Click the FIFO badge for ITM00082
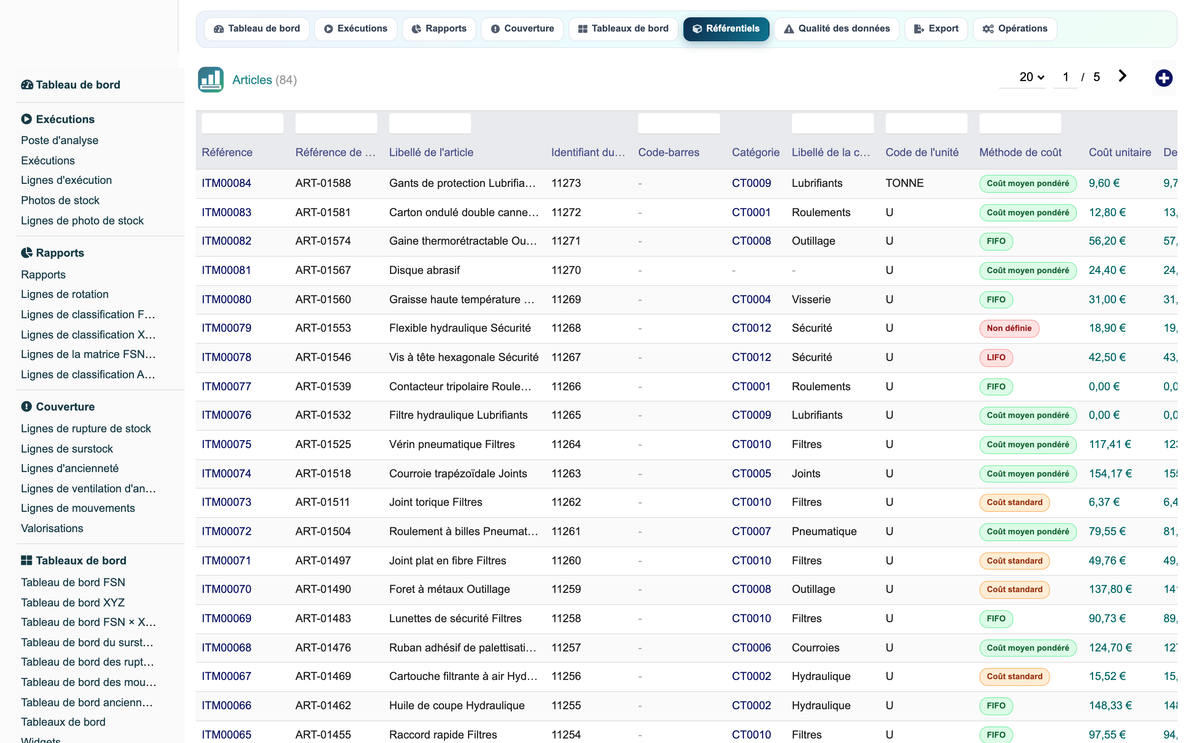The image size is (1200, 743). (996, 242)
